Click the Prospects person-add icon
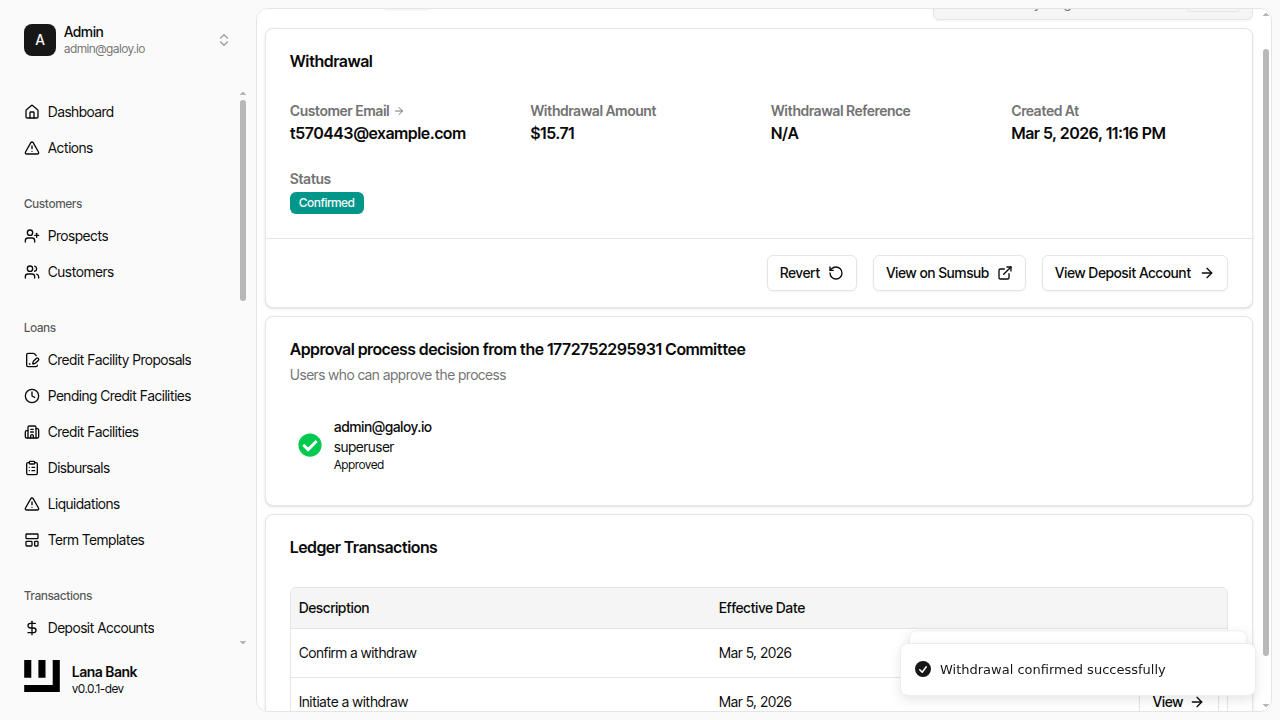The width and height of the screenshot is (1280, 720). (31, 235)
